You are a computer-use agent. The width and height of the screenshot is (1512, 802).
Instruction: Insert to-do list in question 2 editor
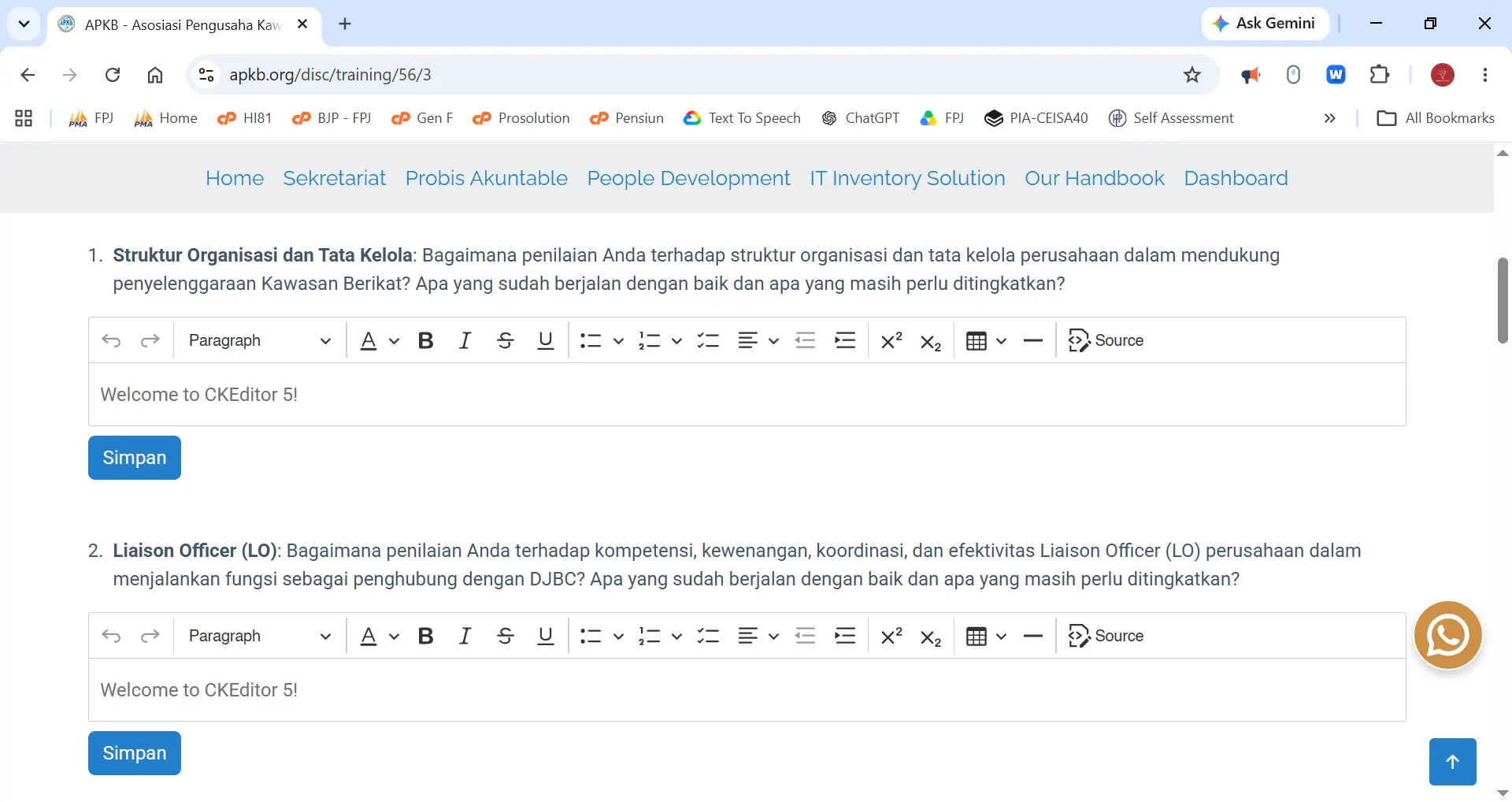pyautogui.click(x=708, y=636)
